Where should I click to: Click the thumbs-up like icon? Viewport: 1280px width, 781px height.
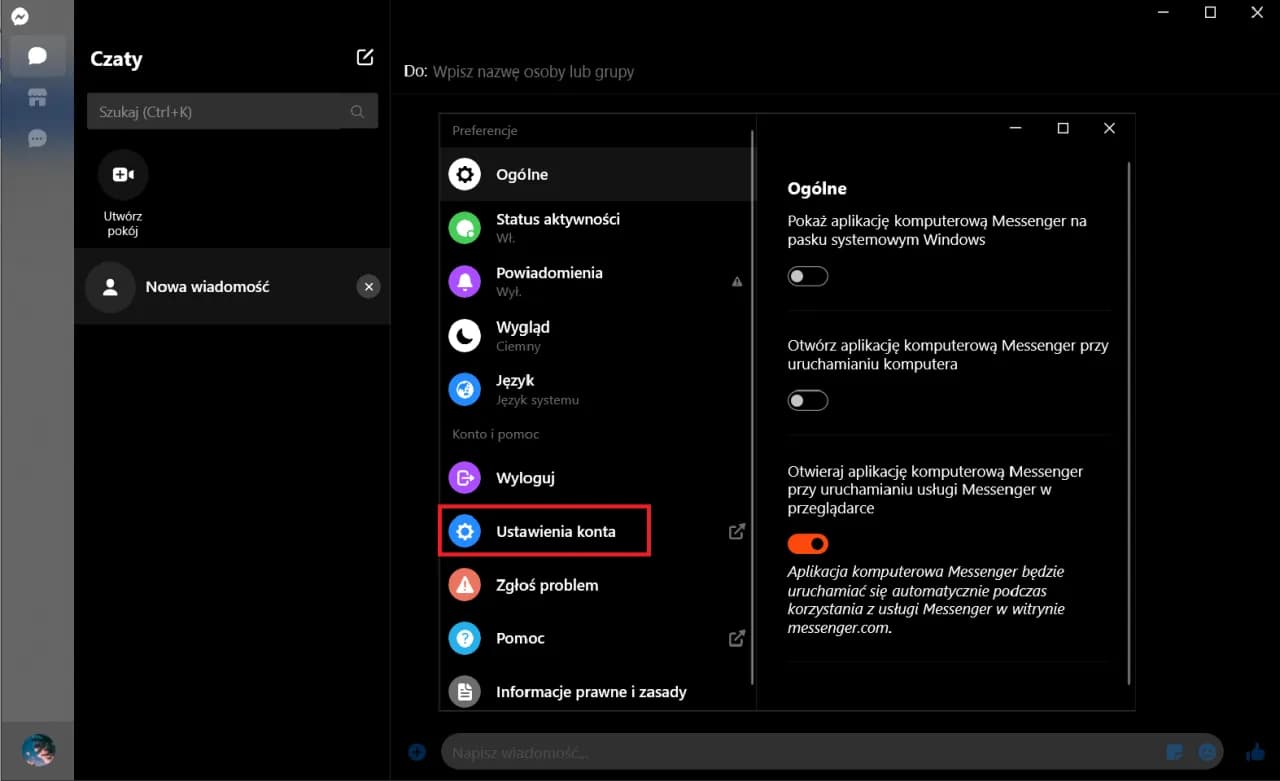1255,752
